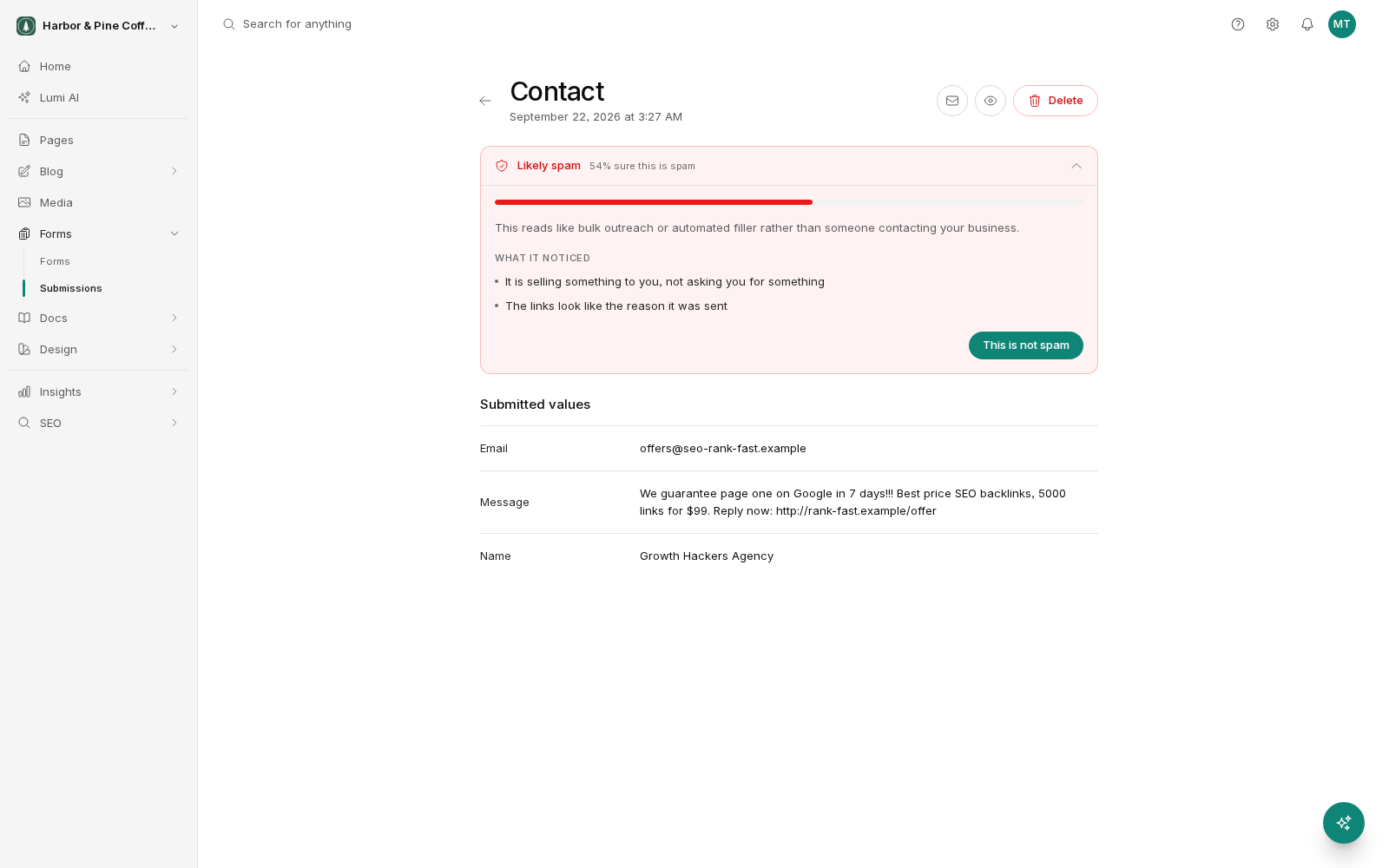The width and height of the screenshot is (1389, 868).
Task: Delete this submission
Action: pyautogui.click(x=1056, y=101)
